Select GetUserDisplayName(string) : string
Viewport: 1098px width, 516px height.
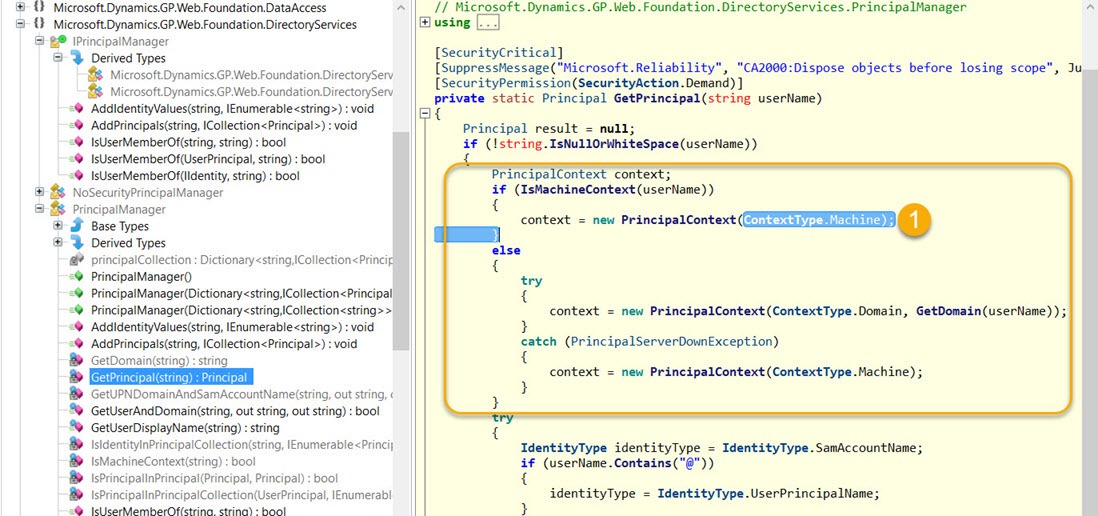tap(185, 428)
